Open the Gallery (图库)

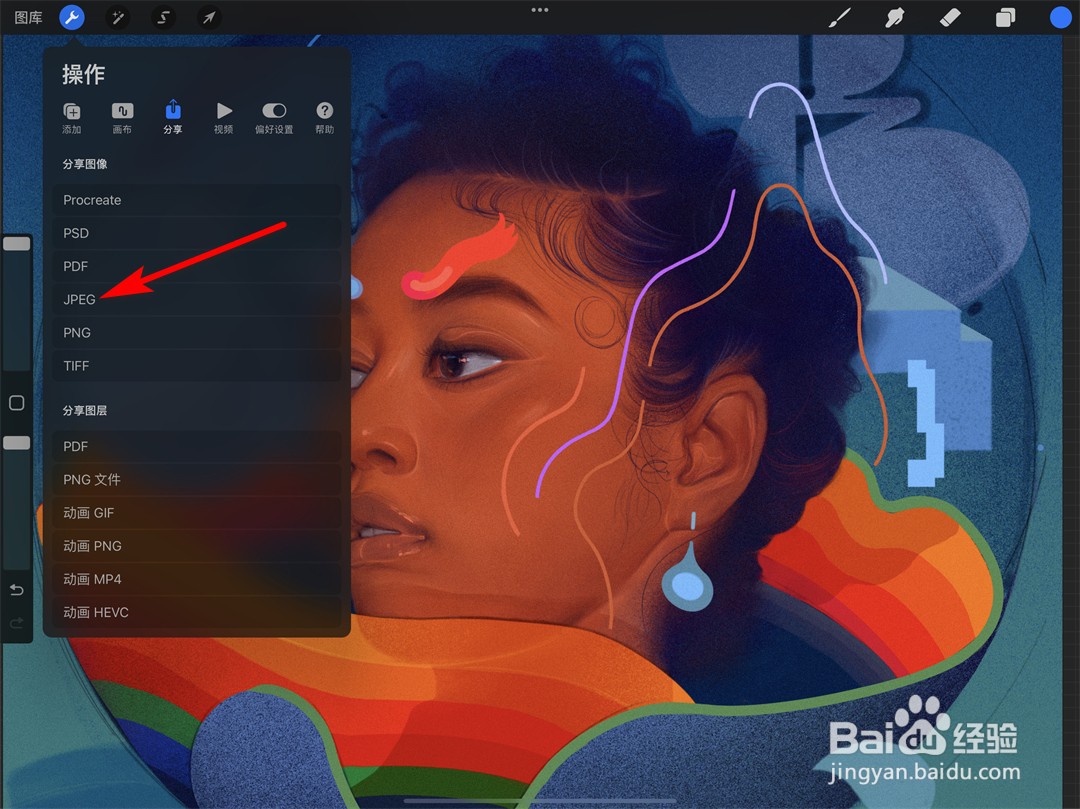click(28, 17)
